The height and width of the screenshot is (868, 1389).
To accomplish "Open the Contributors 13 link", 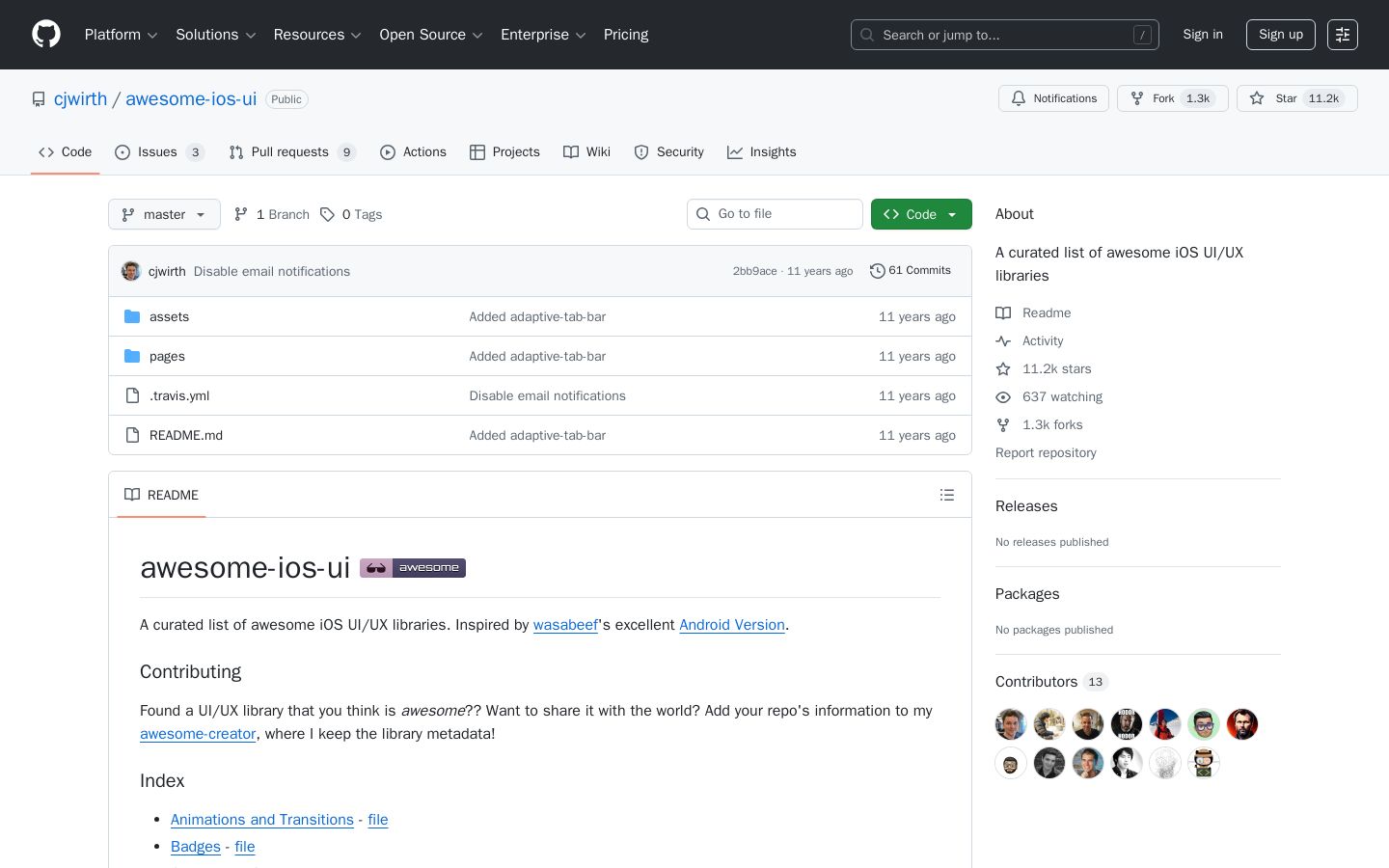I will pos(1051,682).
